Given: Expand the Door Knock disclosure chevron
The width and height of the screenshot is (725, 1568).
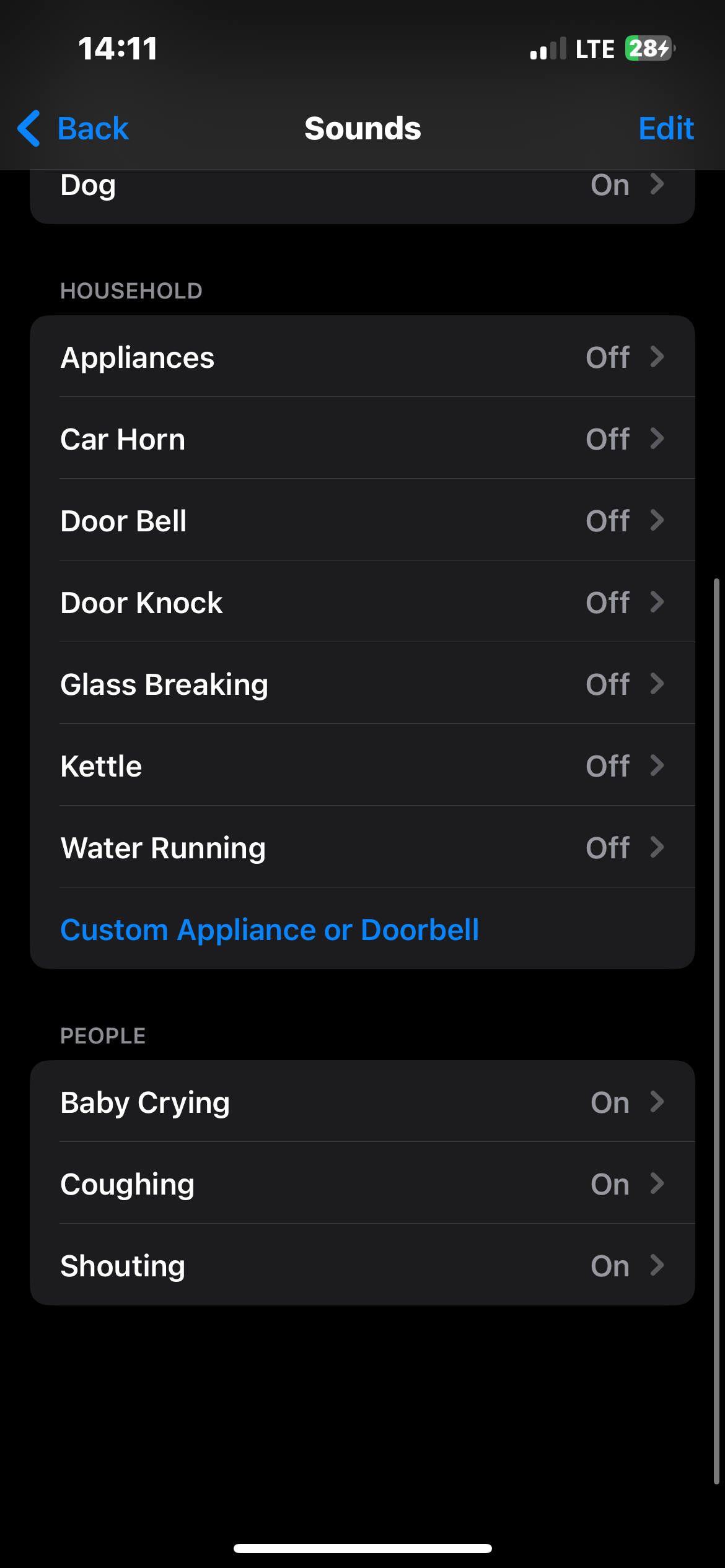Looking at the screenshot, I should click(x=657, y=602).
